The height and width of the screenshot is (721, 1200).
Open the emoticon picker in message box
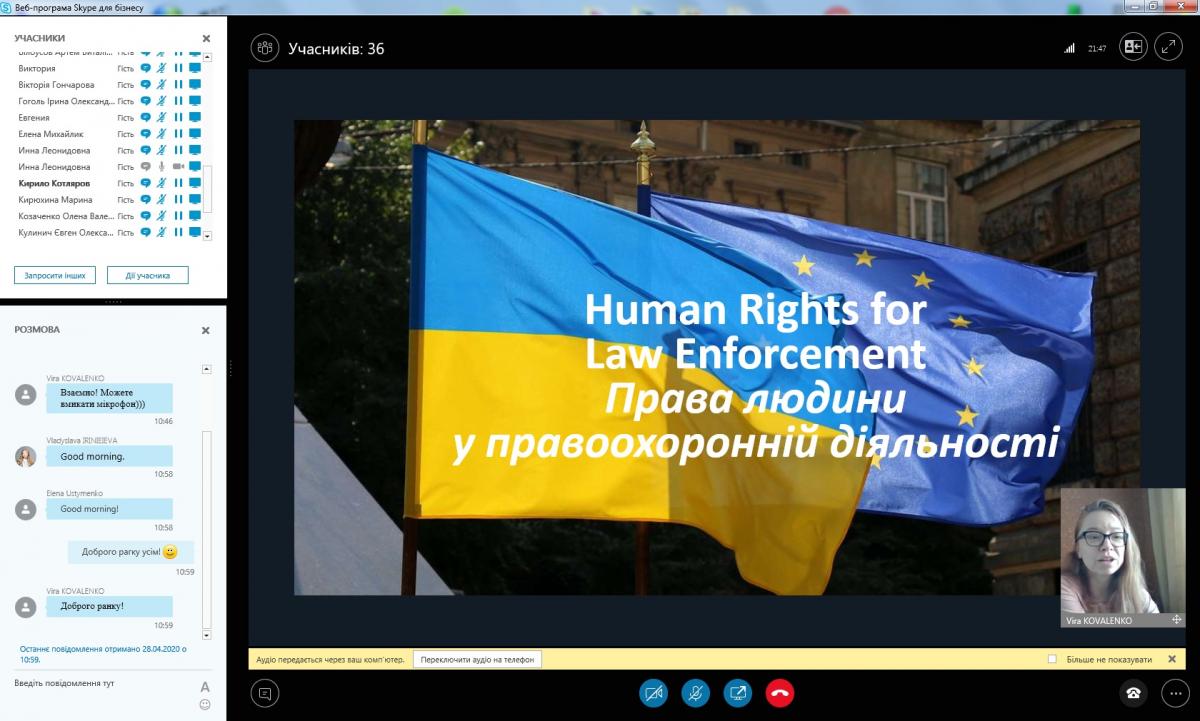(205, 704)
